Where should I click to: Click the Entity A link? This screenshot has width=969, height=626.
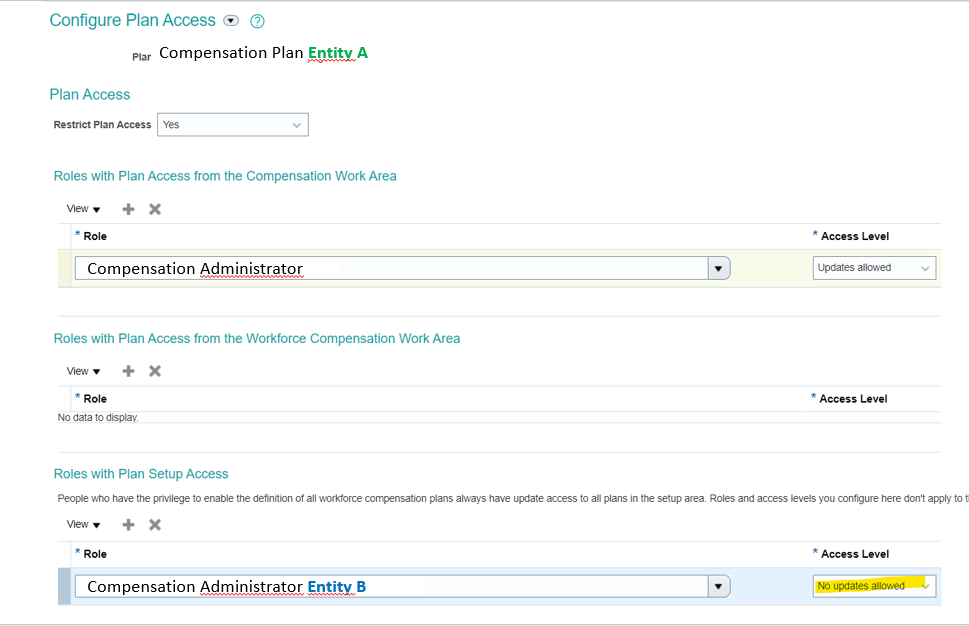point(338,52)
